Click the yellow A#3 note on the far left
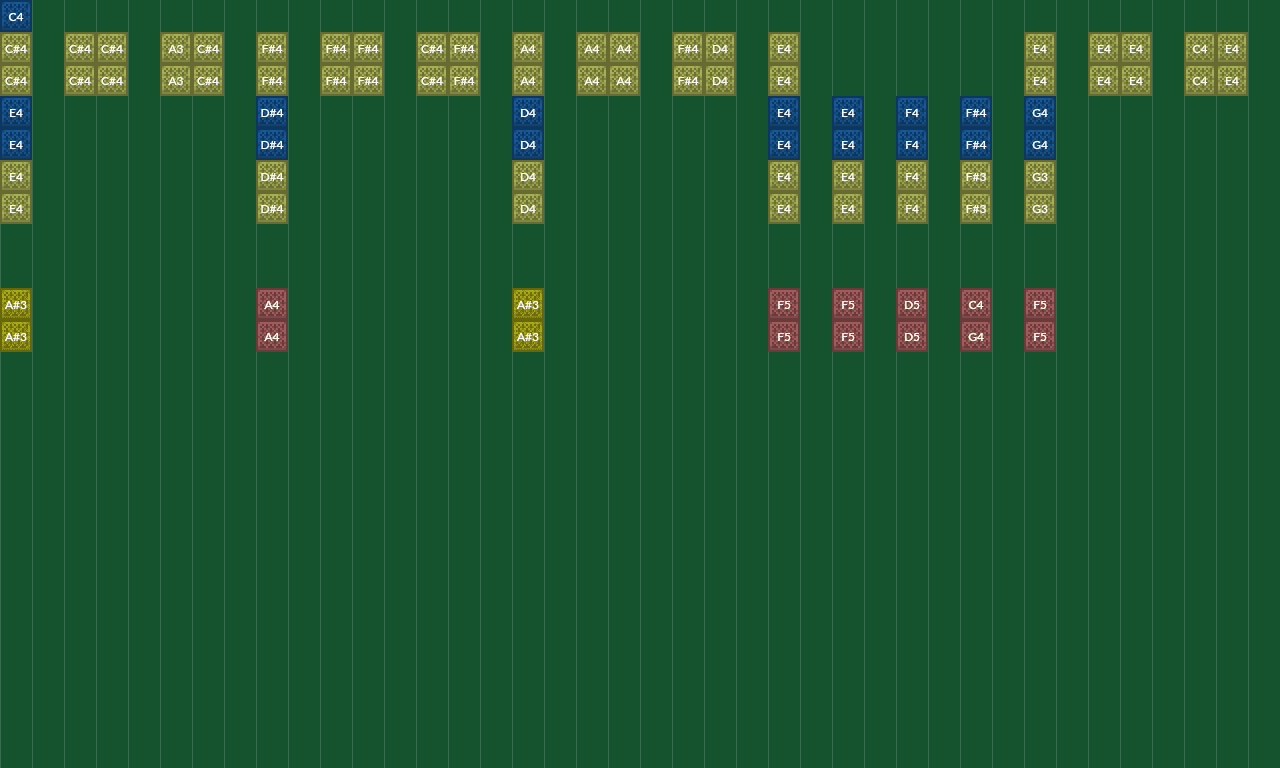1280x768 pixels. pyautogui.click(x=15, y=304)
